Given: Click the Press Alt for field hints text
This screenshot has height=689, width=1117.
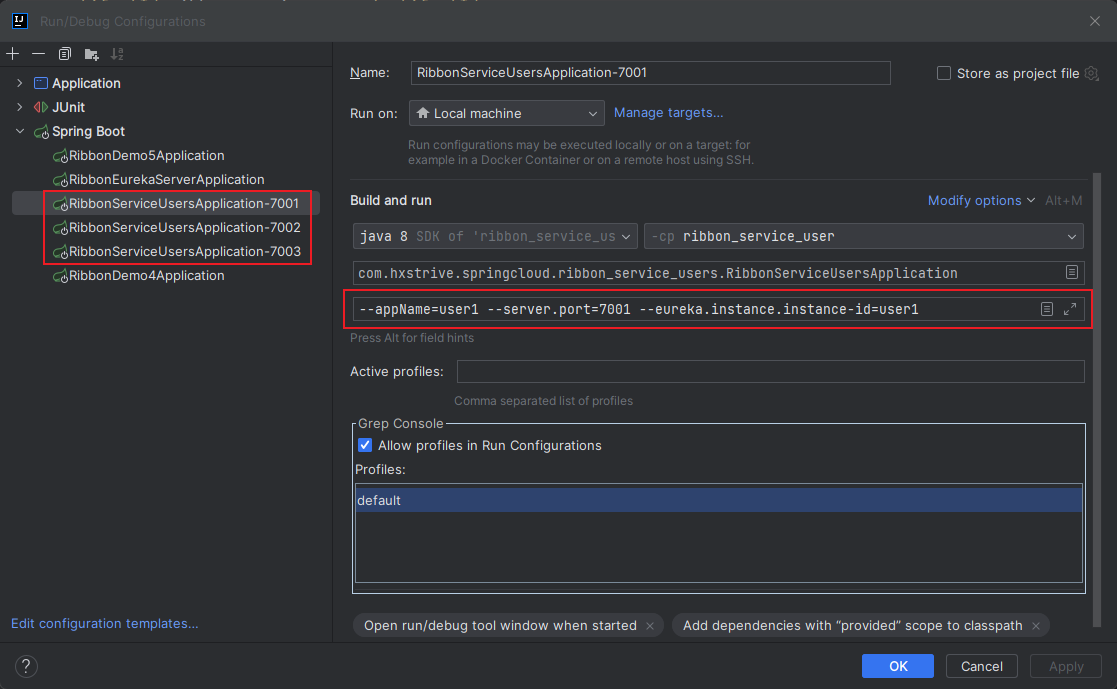Looking at the screenshot, I should coord(412,338).
